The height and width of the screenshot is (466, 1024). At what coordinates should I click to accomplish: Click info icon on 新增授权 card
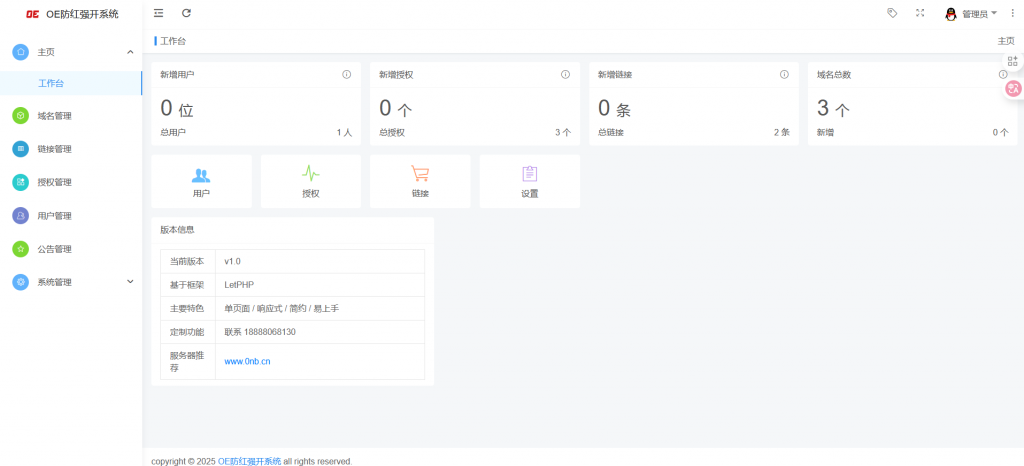point(566,74)
